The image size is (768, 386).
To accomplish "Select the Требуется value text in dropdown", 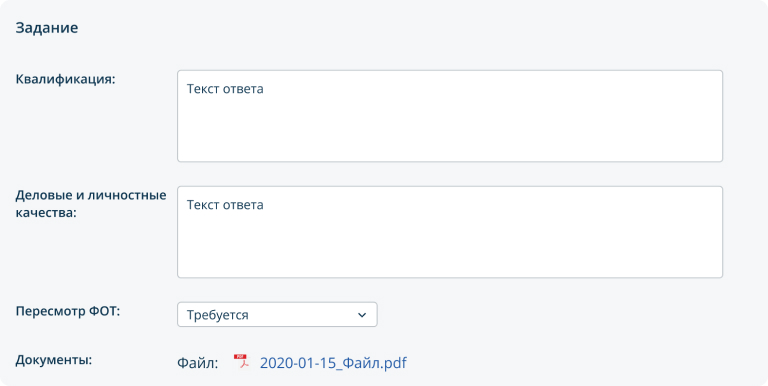I will pos(217,315).
